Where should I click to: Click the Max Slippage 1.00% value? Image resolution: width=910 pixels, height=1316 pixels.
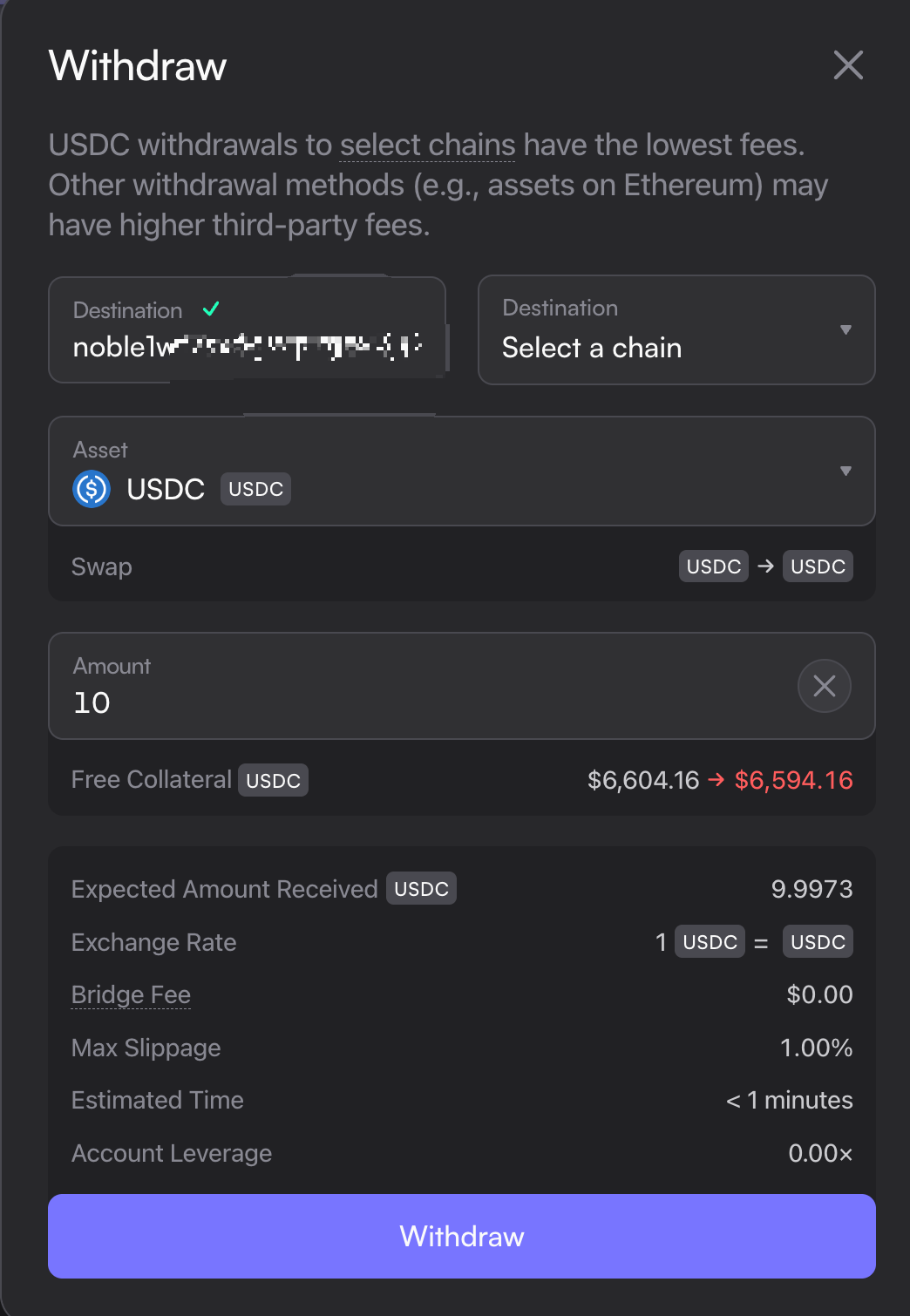[x=816, y=1048]
